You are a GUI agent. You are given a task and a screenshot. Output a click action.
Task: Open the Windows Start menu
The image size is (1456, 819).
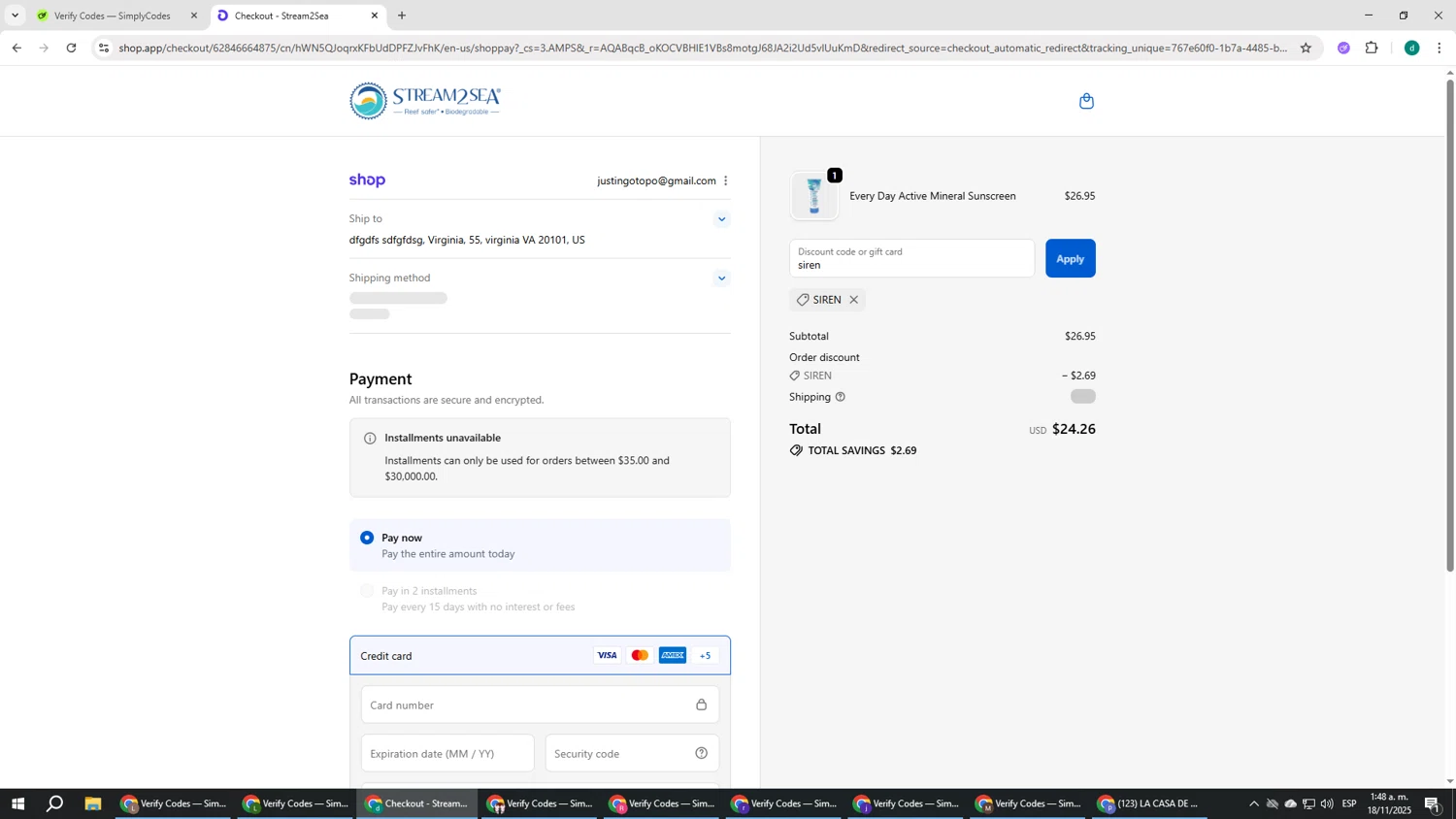17,803
